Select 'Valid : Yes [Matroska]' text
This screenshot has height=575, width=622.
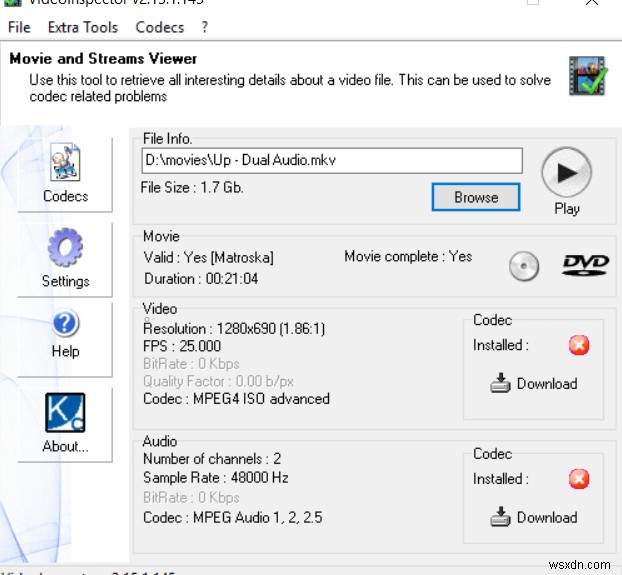pyautogui.click(x=209, y=258)
